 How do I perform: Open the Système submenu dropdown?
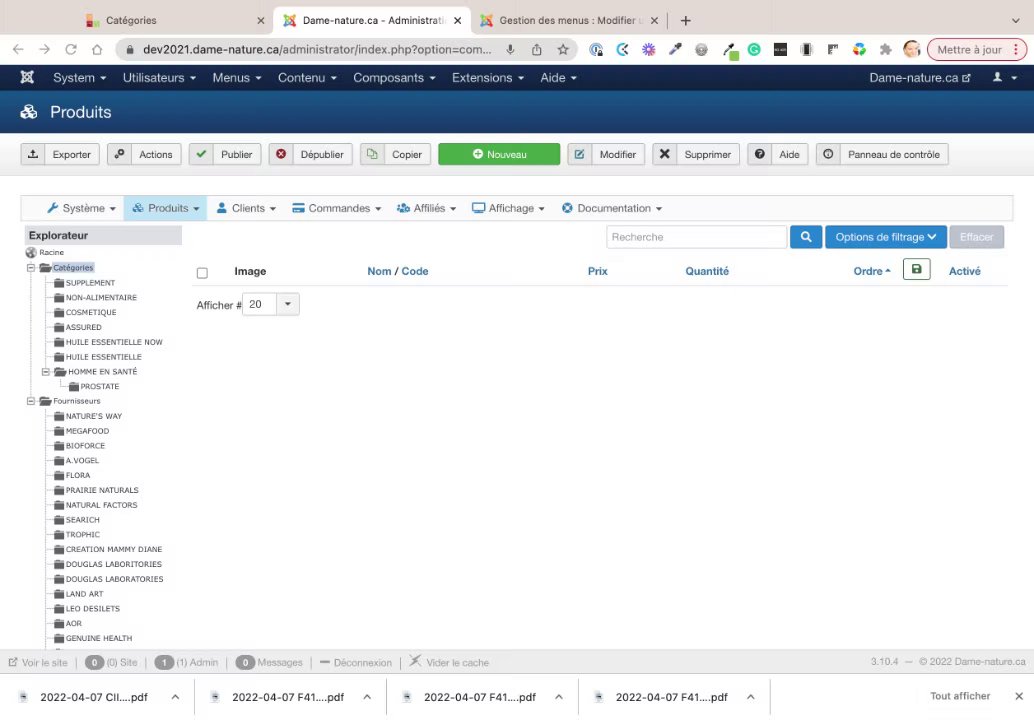82,208
